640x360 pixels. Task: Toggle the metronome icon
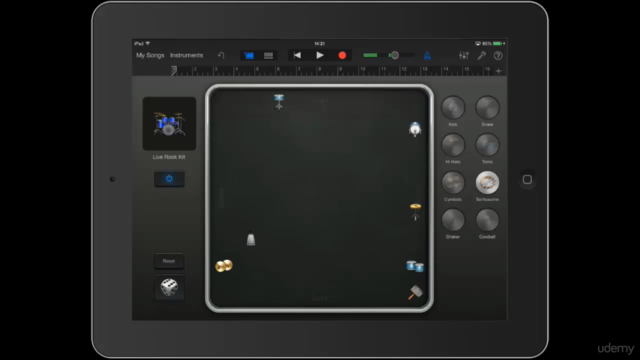427,56
